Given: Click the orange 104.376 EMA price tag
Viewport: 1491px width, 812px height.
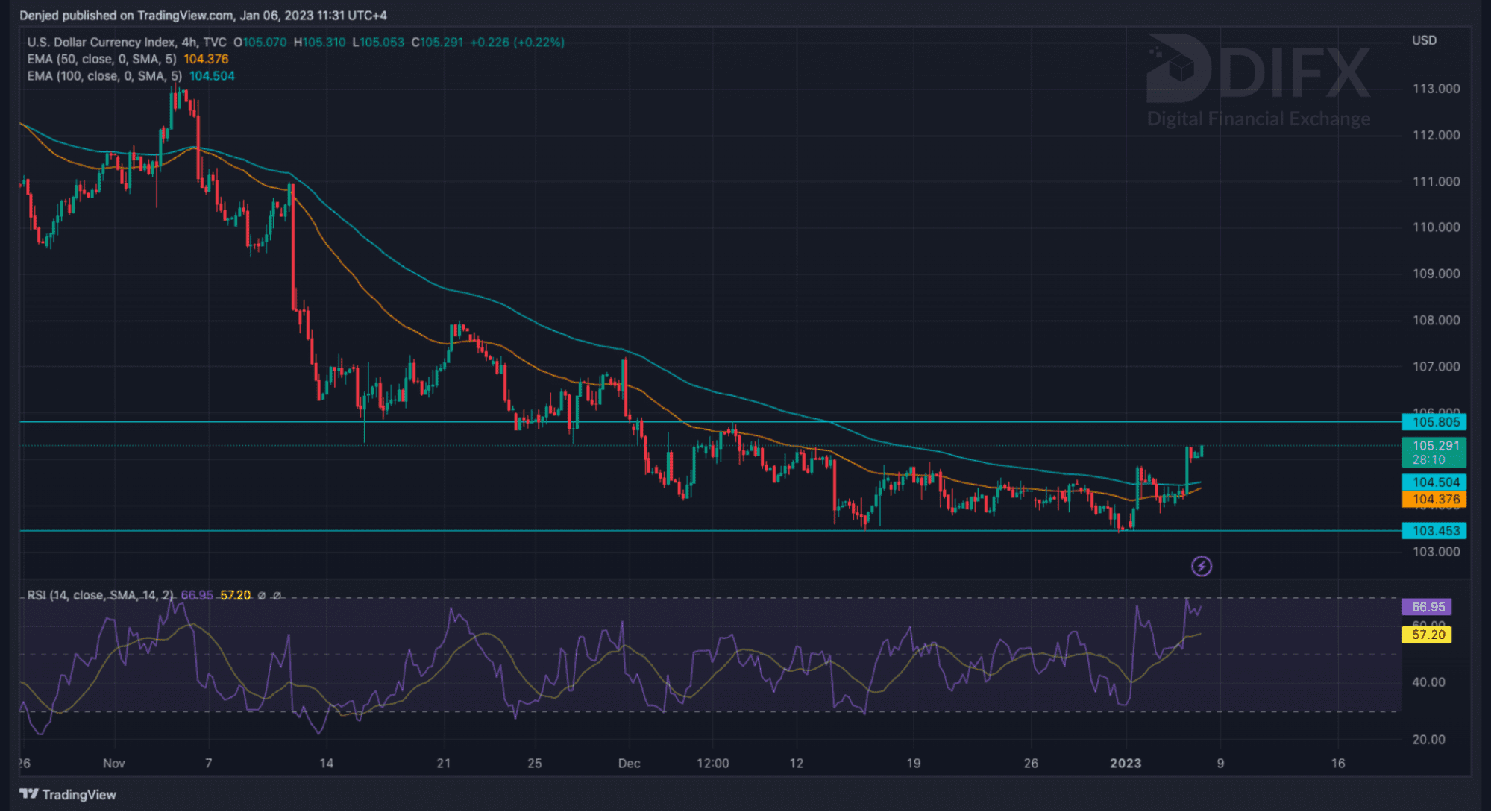Looking at the screenshot, I should coord(1435,500).
